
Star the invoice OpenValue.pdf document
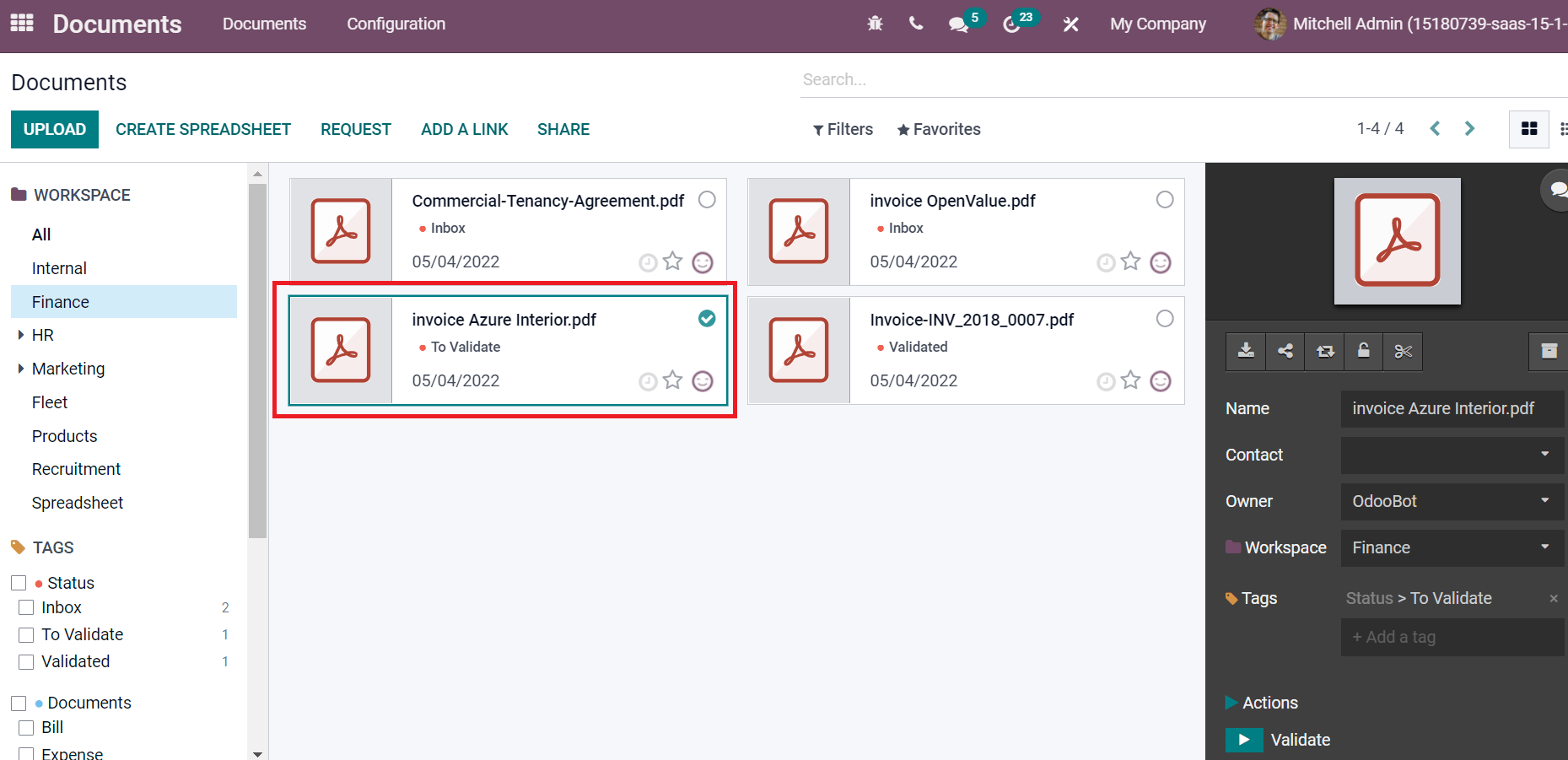tap(1130, 261)
